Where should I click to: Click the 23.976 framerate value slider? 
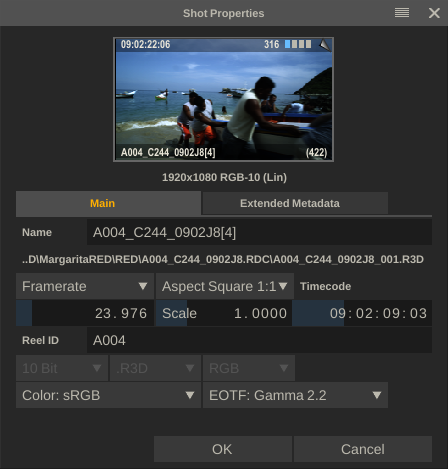tap(85, 313)
